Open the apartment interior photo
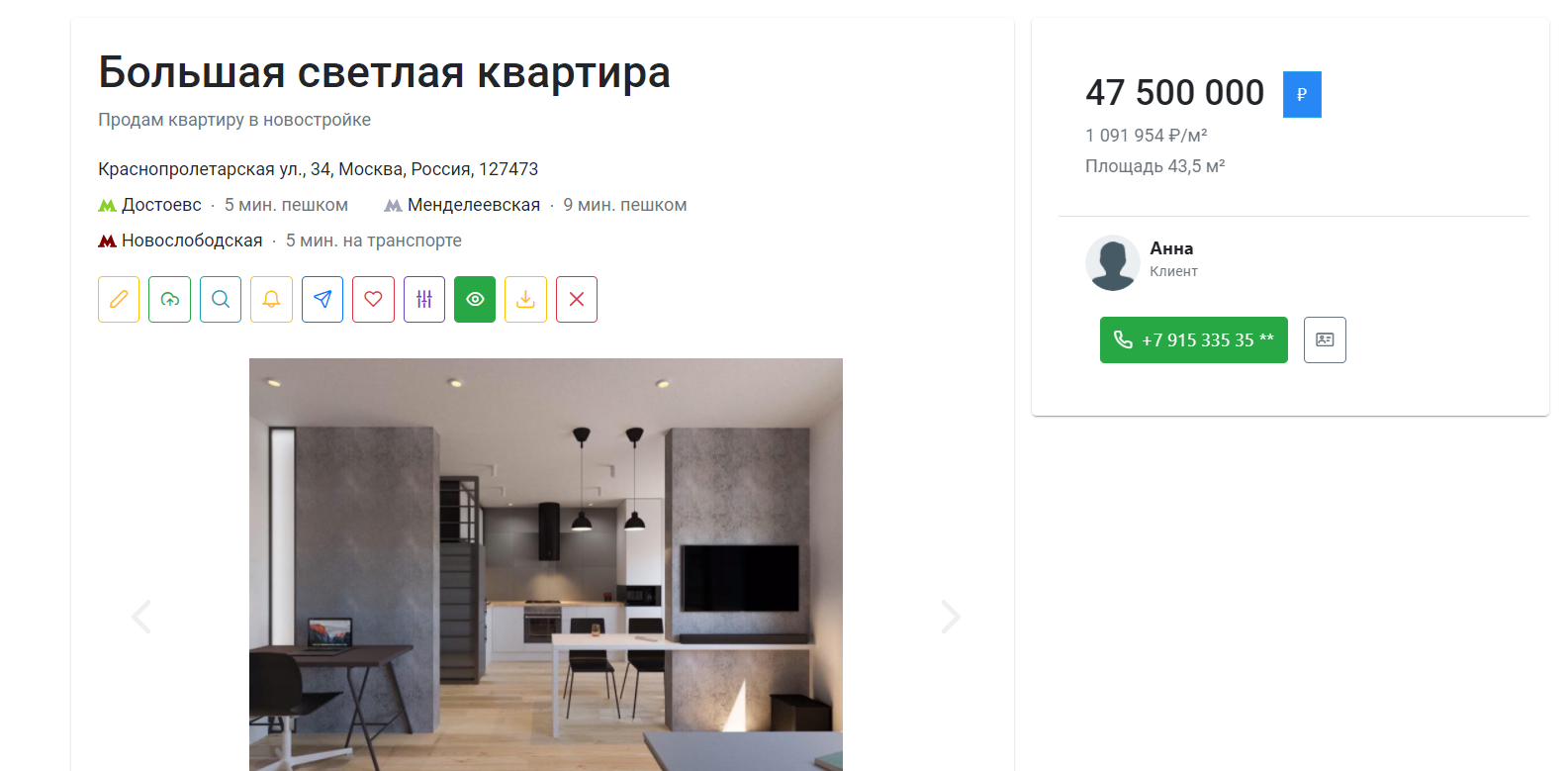Image resolution: width=1568 pixels, height=771 pixels. [x=546, y=564]
